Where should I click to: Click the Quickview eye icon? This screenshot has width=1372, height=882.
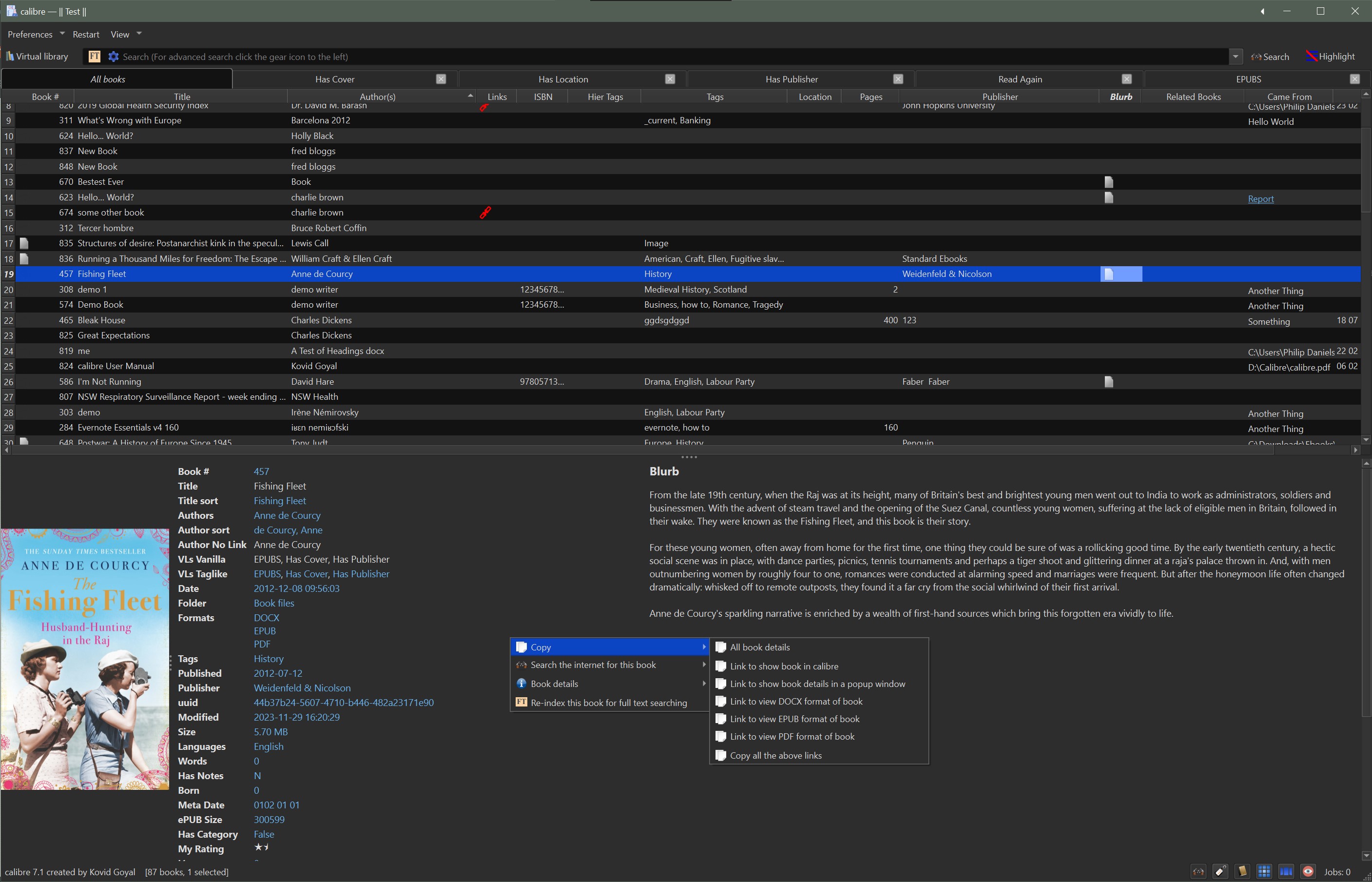click(x=1308, y=872)
